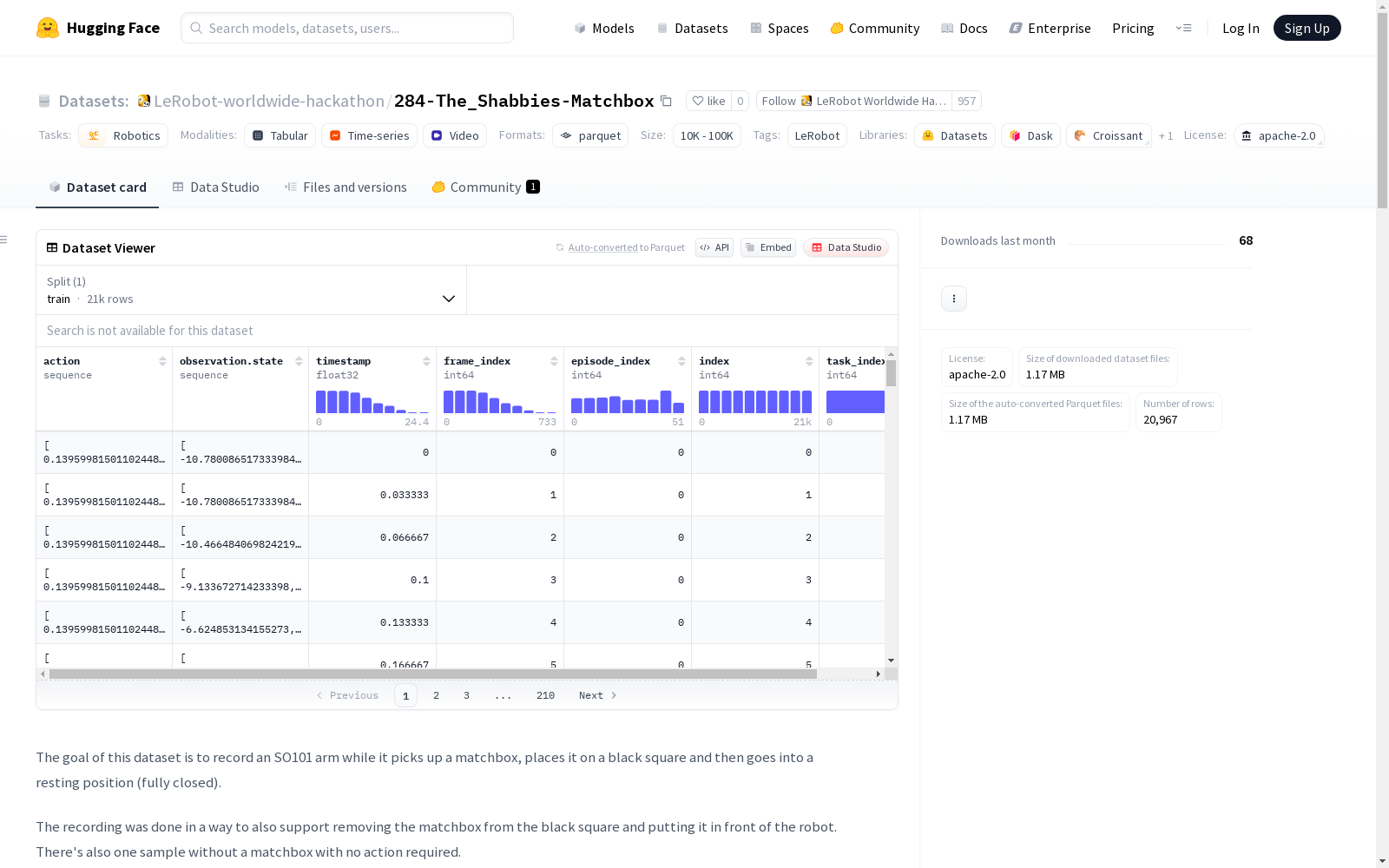Sort by the index column
This screenshot has width=1389, height=868.
pos(809,361)
